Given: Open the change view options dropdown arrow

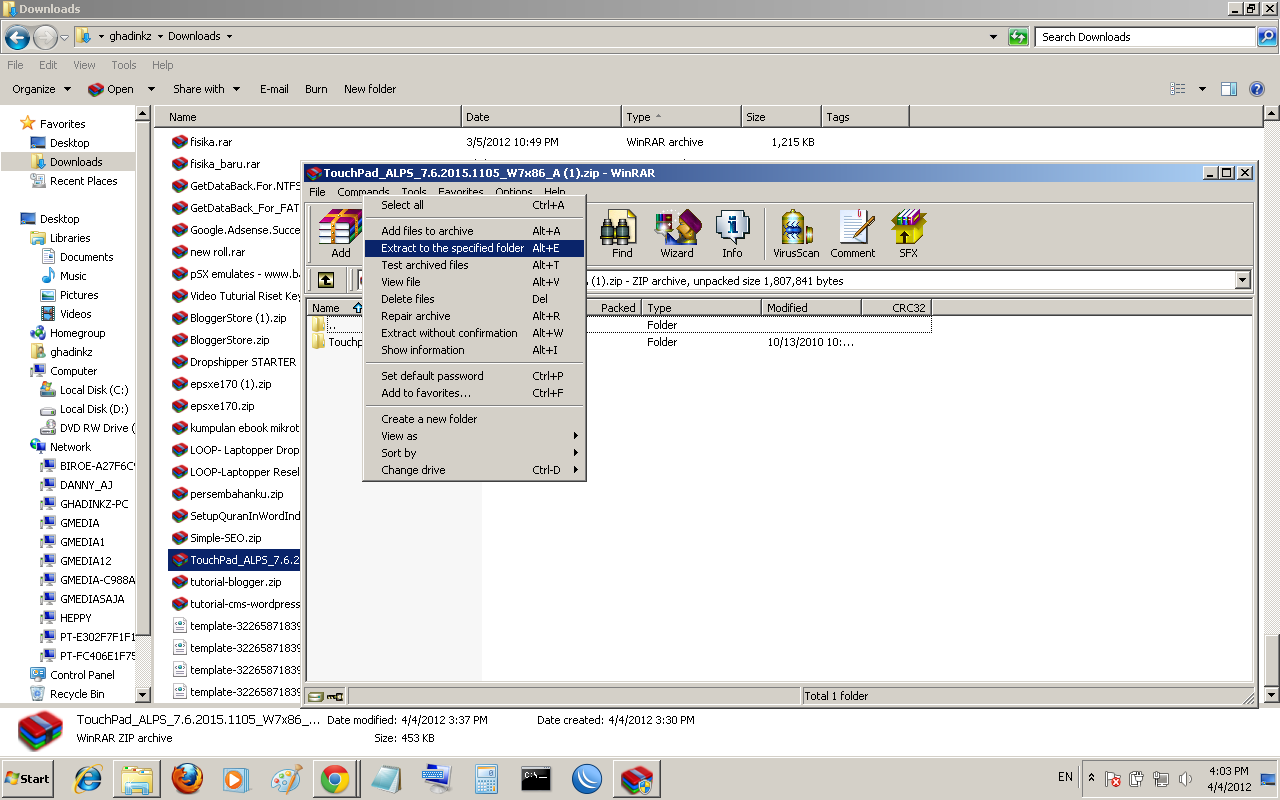Looking at the screenshot, I should (1202, 89).
